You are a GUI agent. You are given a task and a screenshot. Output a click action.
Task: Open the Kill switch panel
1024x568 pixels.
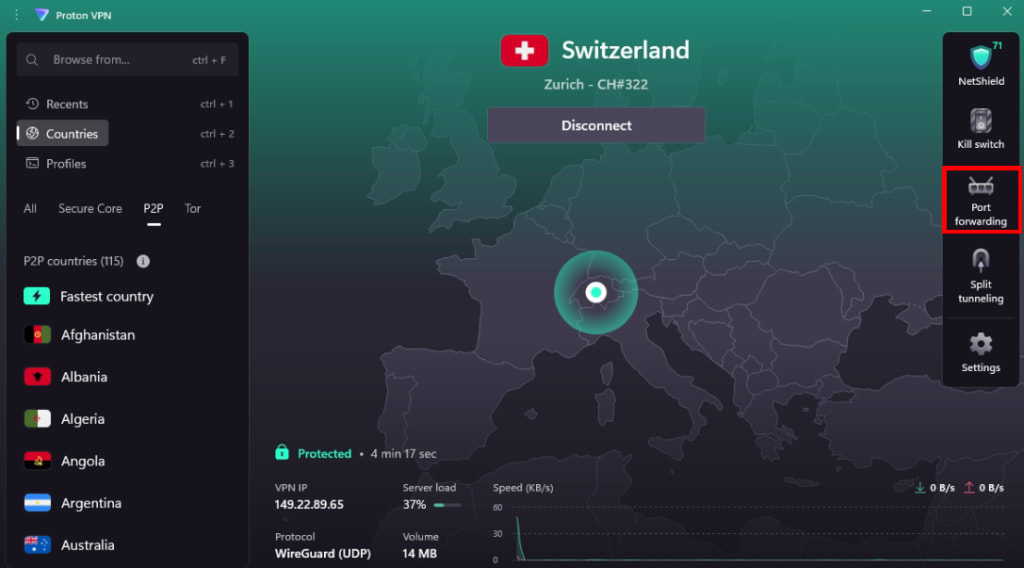980,129
